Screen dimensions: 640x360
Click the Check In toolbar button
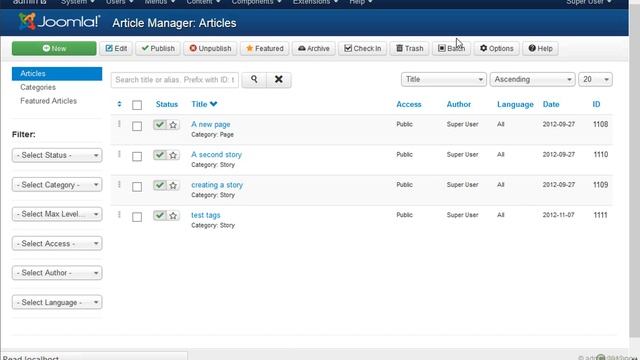click(x=362, y=48)
